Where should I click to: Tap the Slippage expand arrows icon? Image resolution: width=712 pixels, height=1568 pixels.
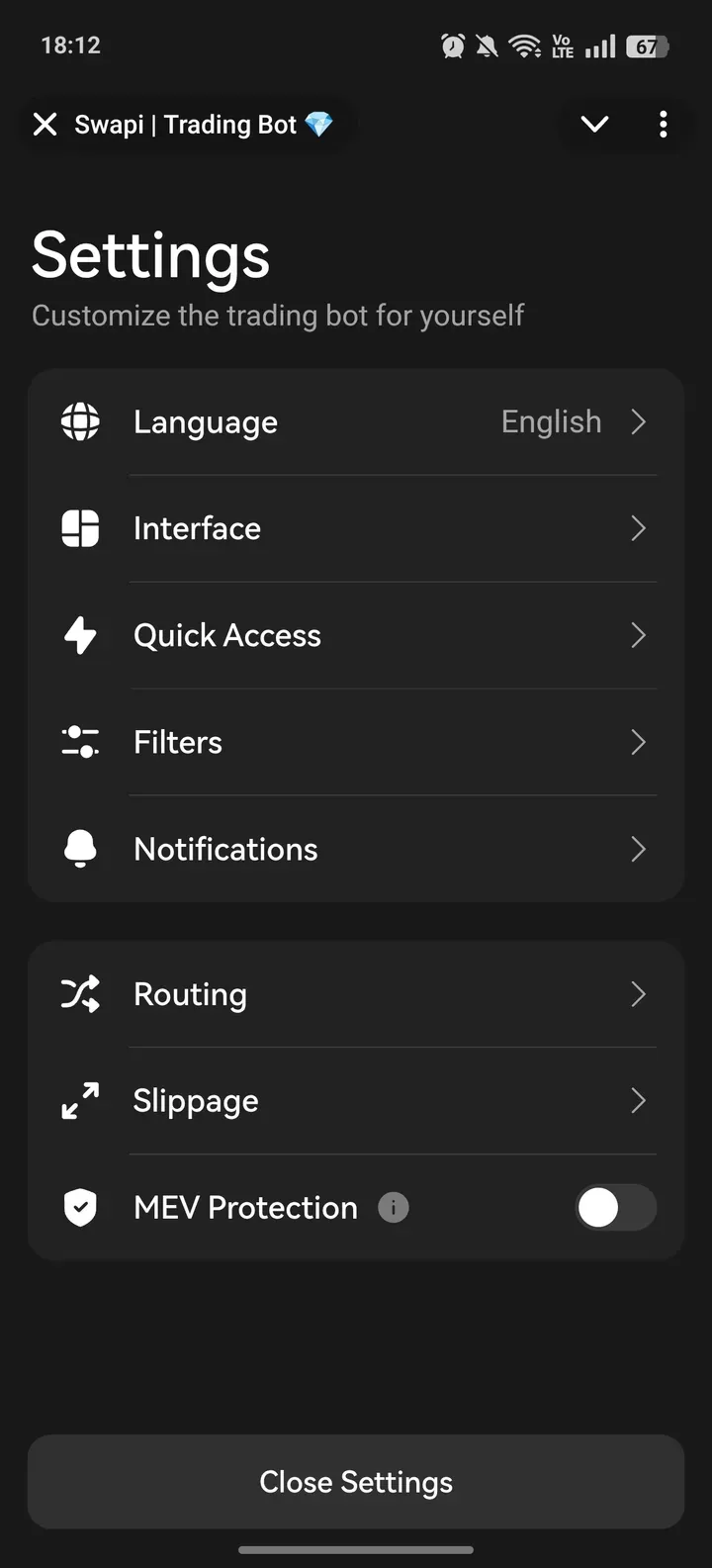[x=80, y=1101]
